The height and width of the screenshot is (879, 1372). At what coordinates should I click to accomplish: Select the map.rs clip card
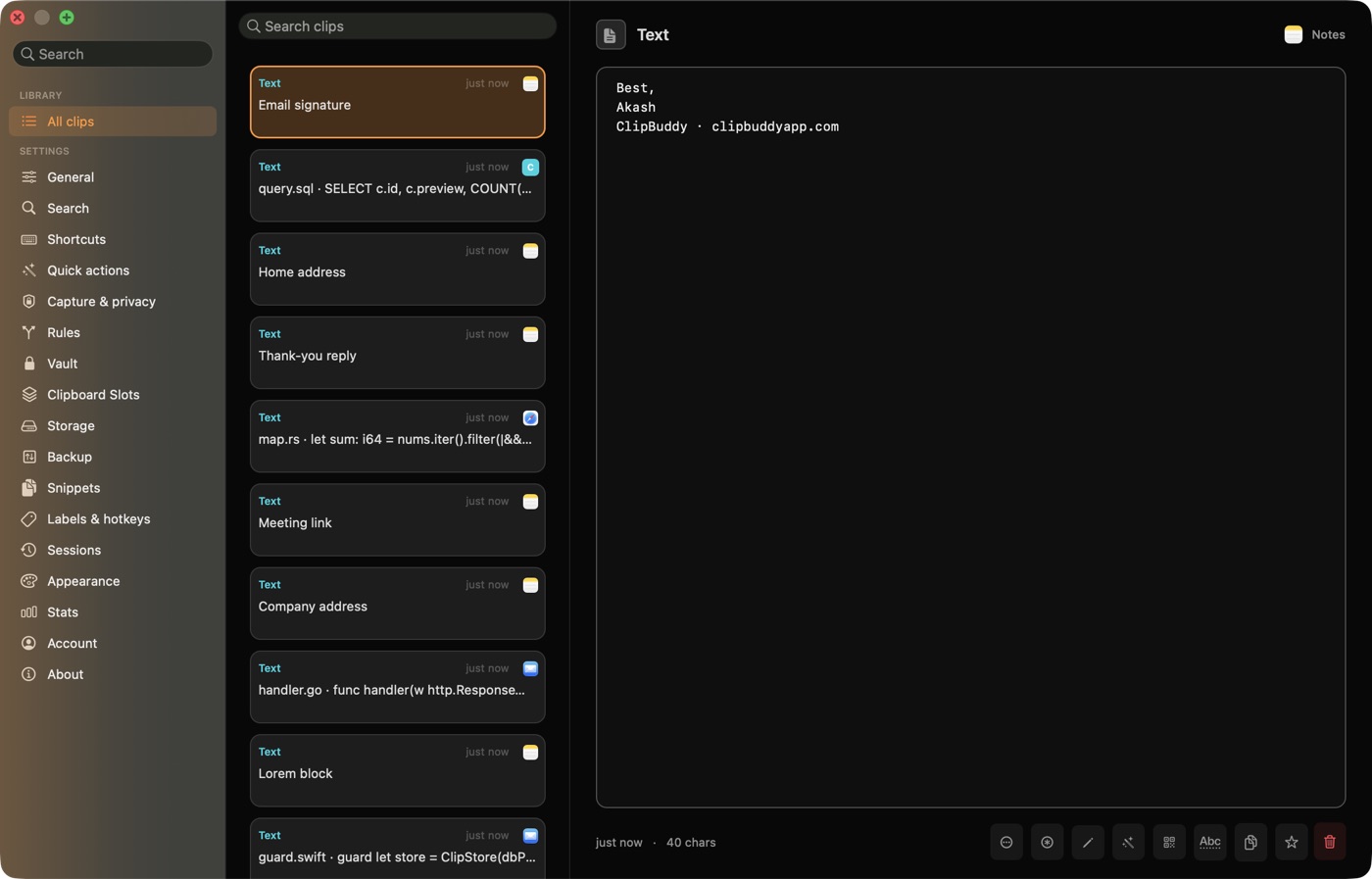[398, 436]
